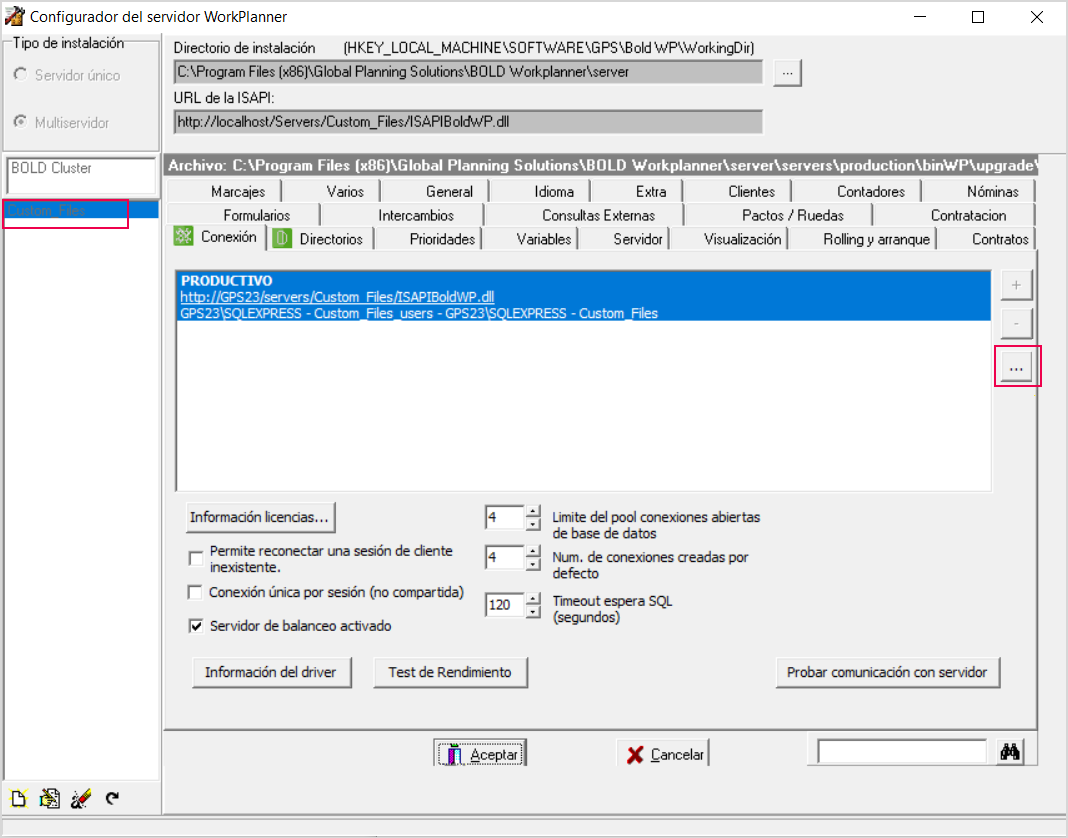
Task: Click the Cancelar button
Action: [x=663, y=754]
